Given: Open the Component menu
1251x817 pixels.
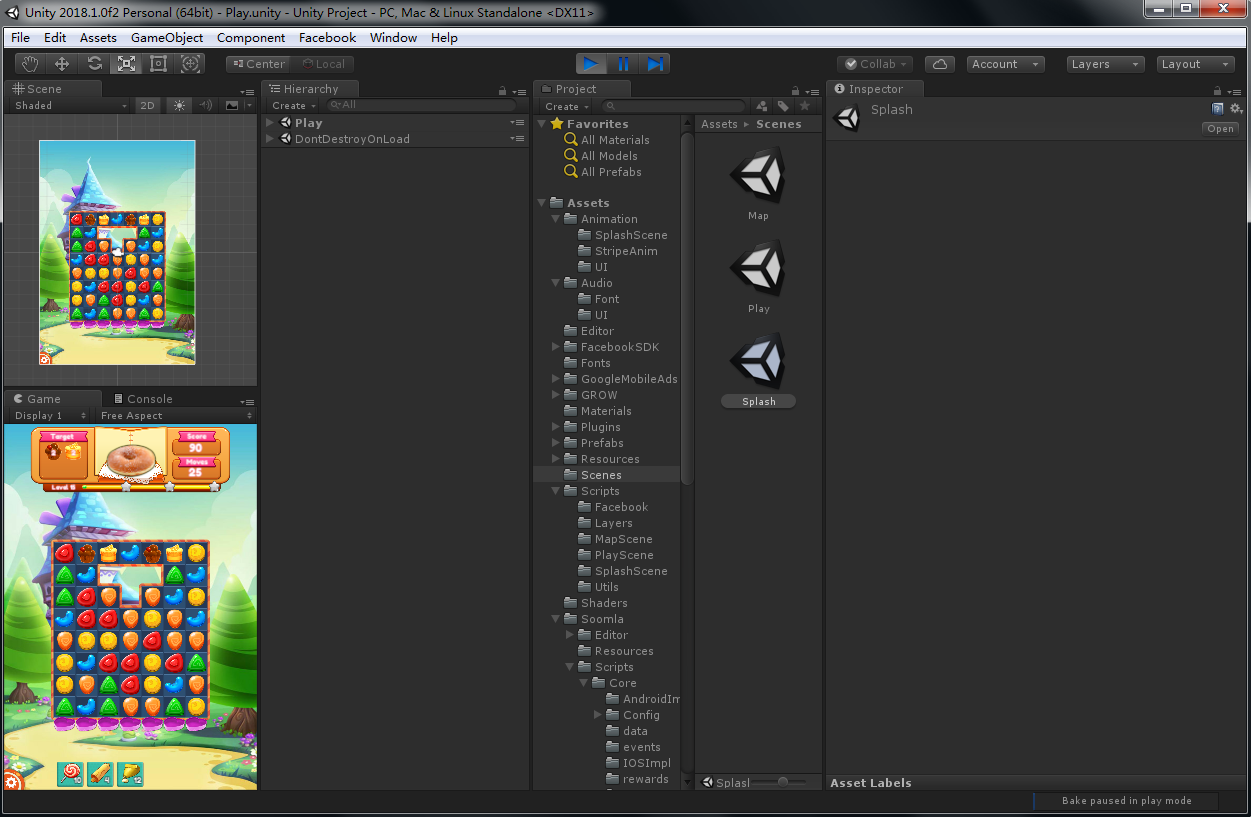Looking at the screenshot, I should pos(251,38).
